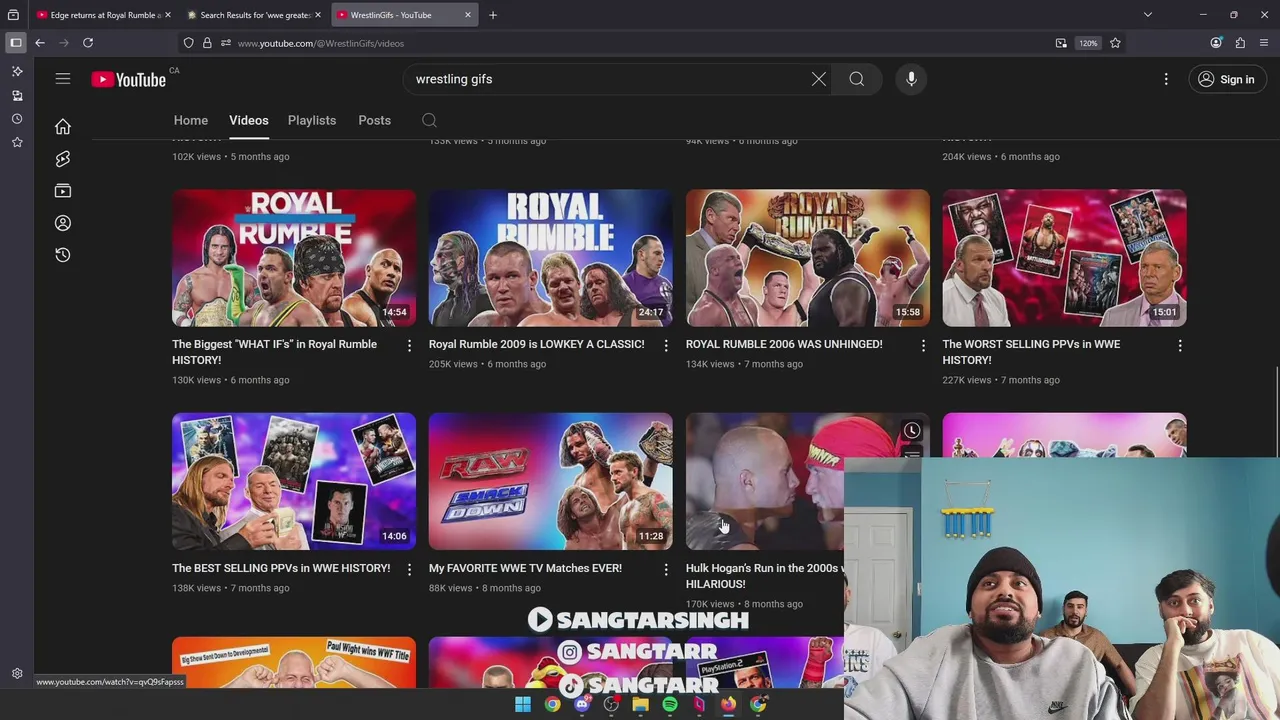Open 'My FAVORITE WWE TV Matches' thumbnail

551,482
